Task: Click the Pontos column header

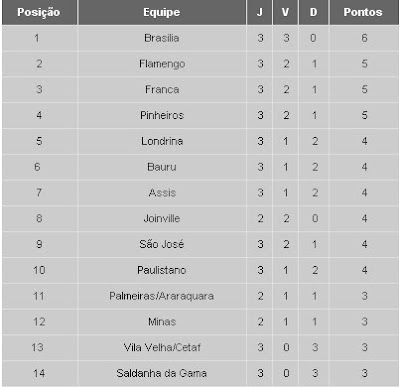Action: click(363, 12)
